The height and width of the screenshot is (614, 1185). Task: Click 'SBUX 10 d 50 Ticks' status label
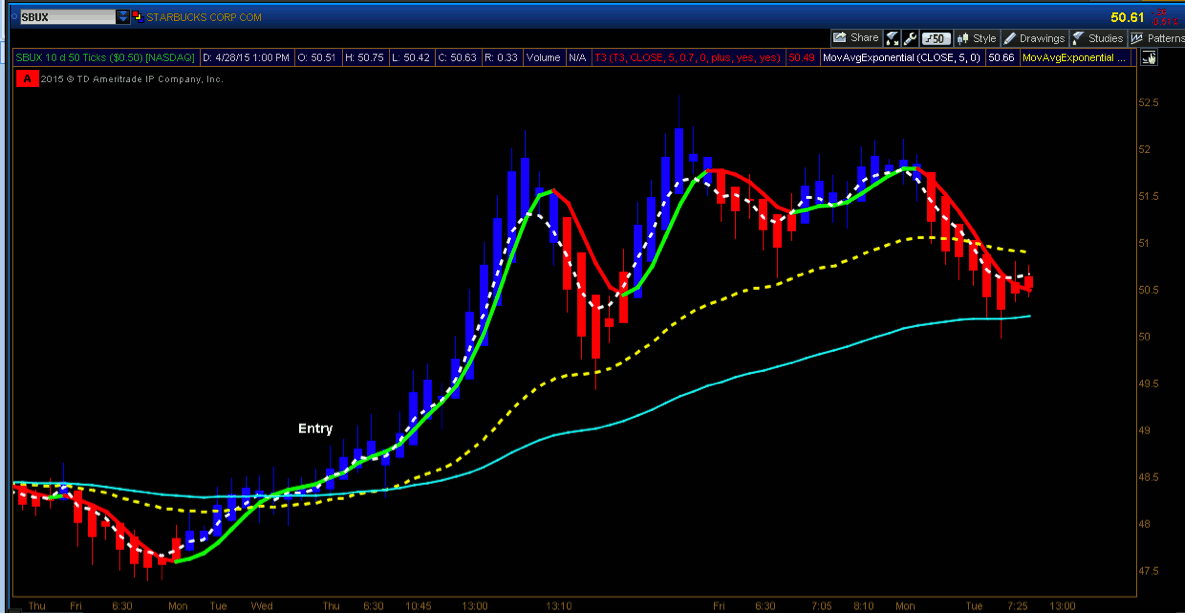point(106,57)
